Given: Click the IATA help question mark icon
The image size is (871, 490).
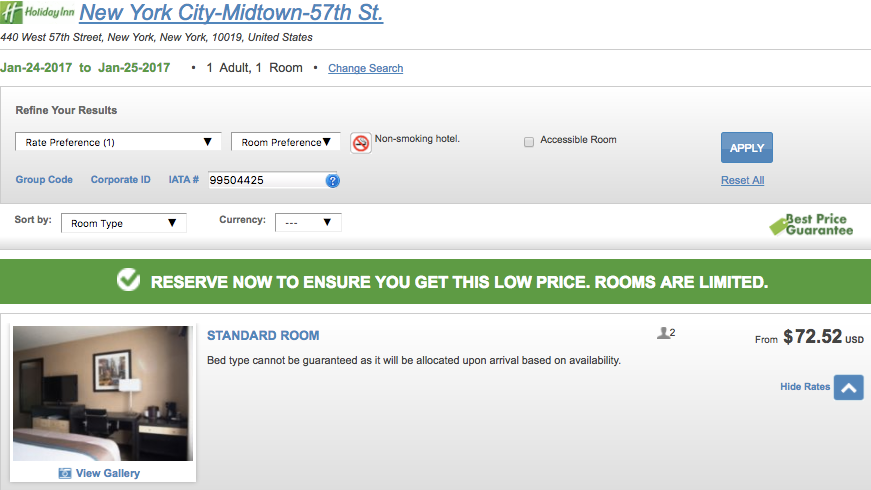Looking at the screenshot, I should [x=333, y=181].
